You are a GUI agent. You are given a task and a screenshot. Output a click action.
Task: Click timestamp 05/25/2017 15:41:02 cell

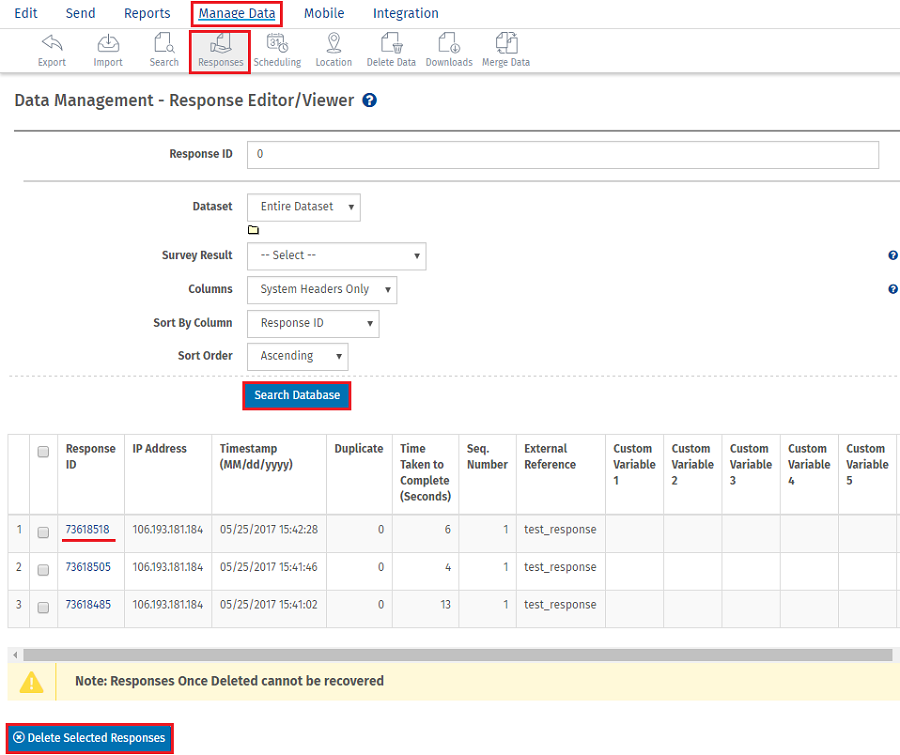(269, 605)
